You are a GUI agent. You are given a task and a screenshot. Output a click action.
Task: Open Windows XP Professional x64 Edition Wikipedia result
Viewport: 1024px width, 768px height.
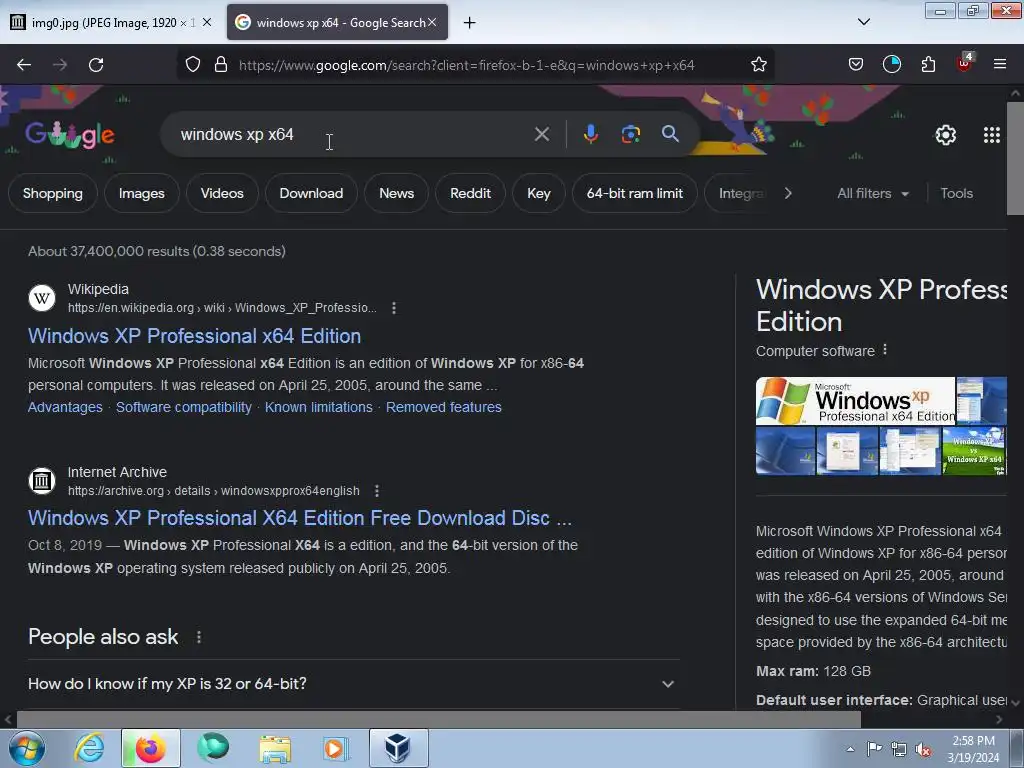195,336
